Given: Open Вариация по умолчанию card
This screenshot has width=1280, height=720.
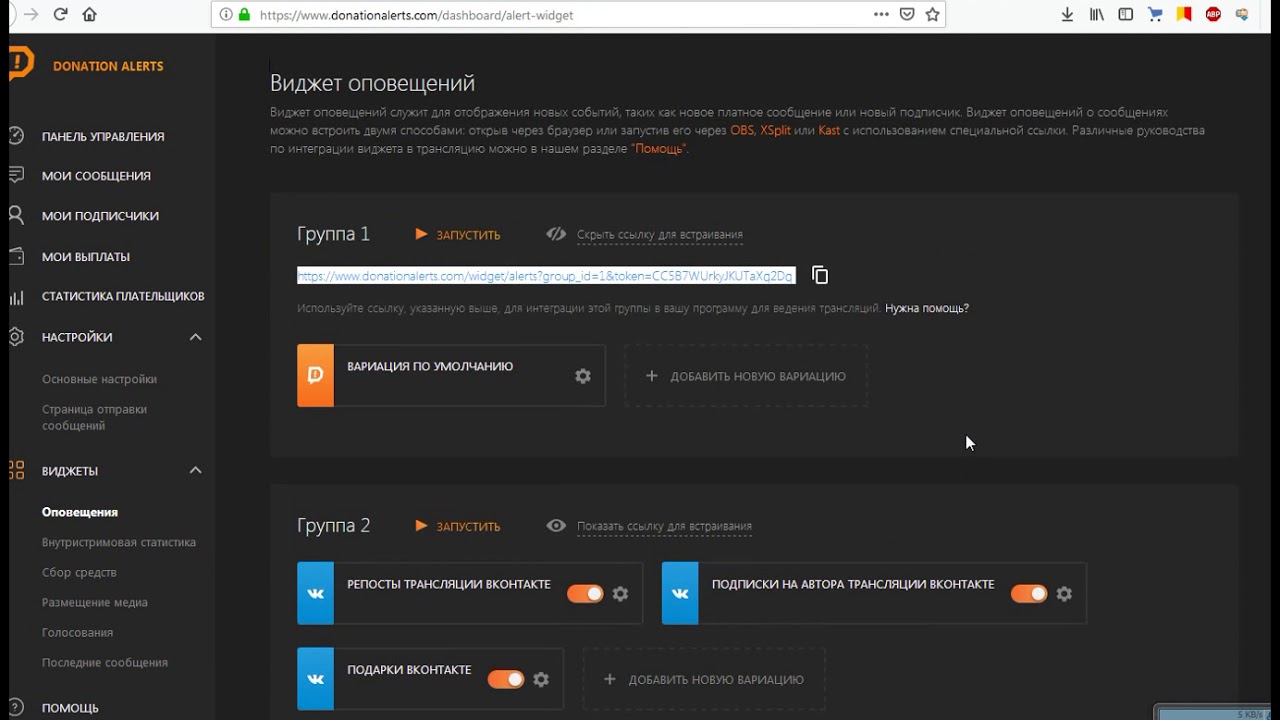Looking at the screenshot, I should [451, 376].
